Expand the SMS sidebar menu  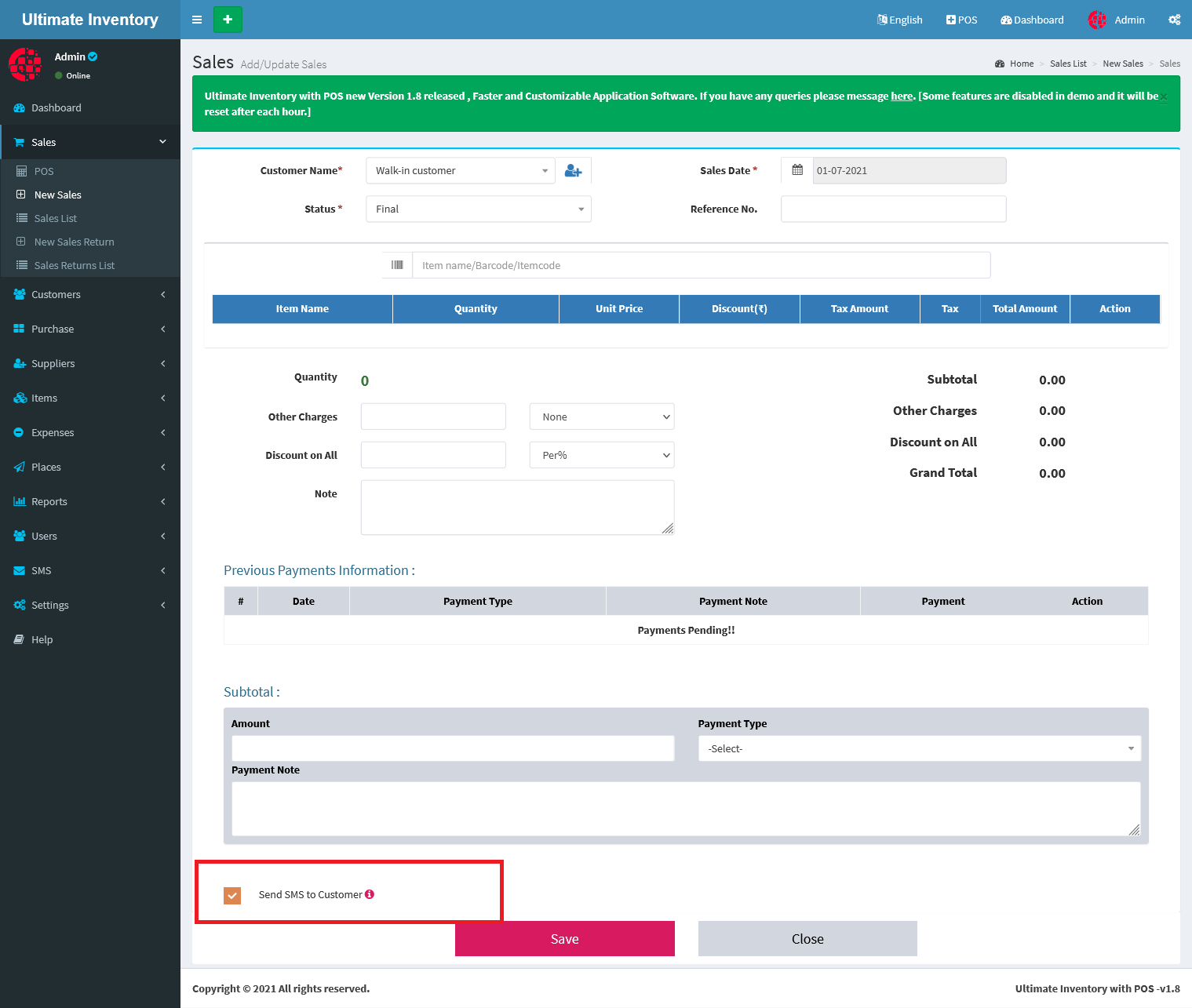90,571
